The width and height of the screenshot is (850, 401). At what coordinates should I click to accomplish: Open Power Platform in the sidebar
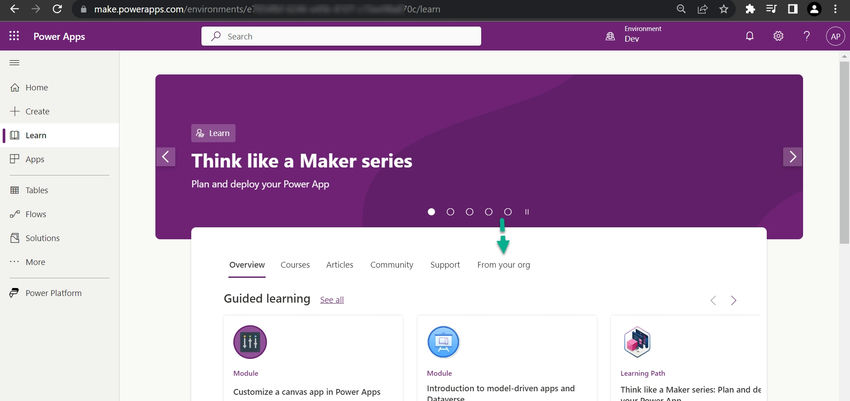point(60,293)
